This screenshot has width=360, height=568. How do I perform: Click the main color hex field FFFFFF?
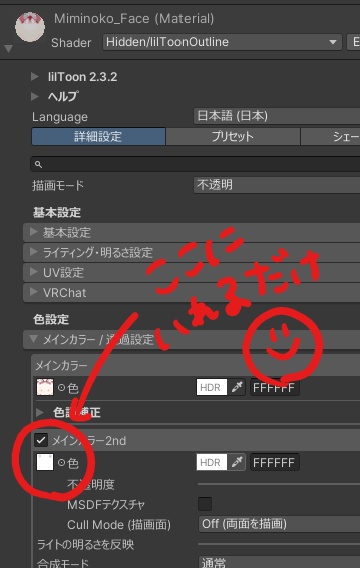point(275,388)
